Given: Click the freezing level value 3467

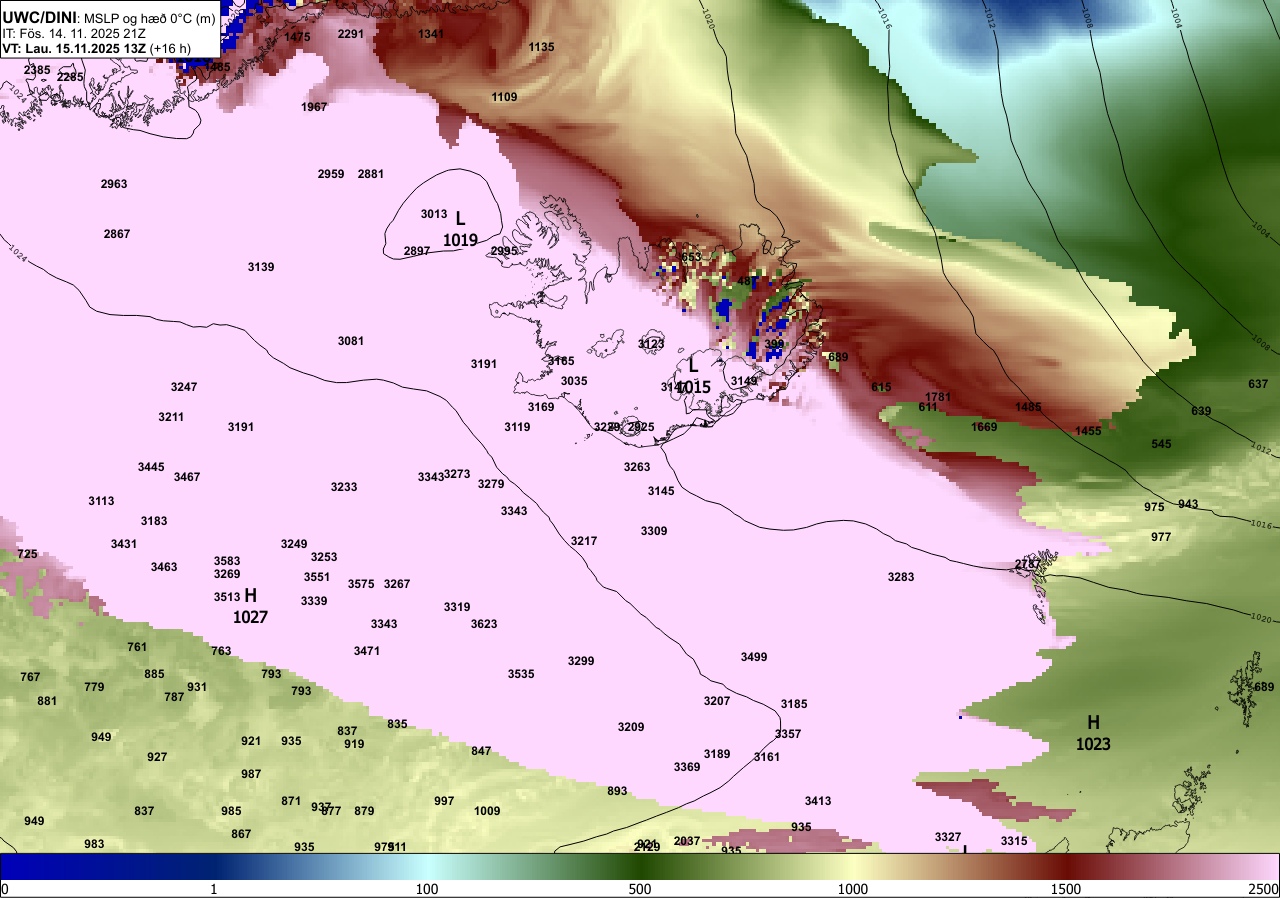Looking at the screenshot, I should (187, 477).
